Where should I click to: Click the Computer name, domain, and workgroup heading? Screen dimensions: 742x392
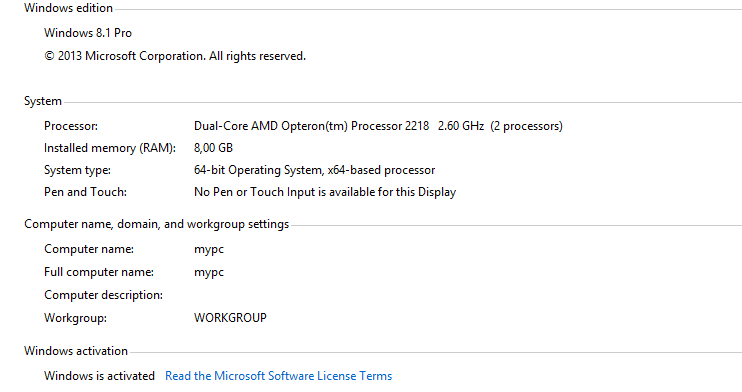157,224
